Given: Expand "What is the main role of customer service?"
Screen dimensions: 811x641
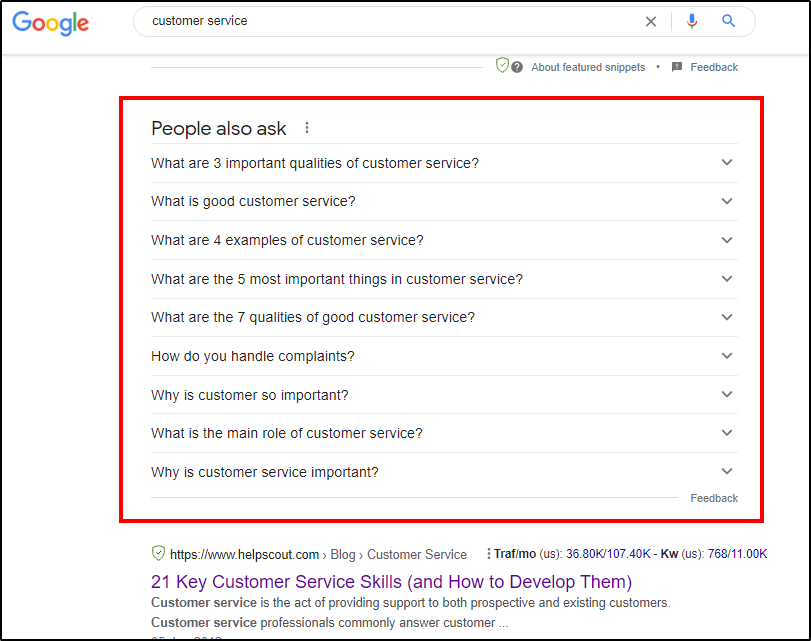Looking at the screenshot, I should pyautogui.click(x=727, y=433).
